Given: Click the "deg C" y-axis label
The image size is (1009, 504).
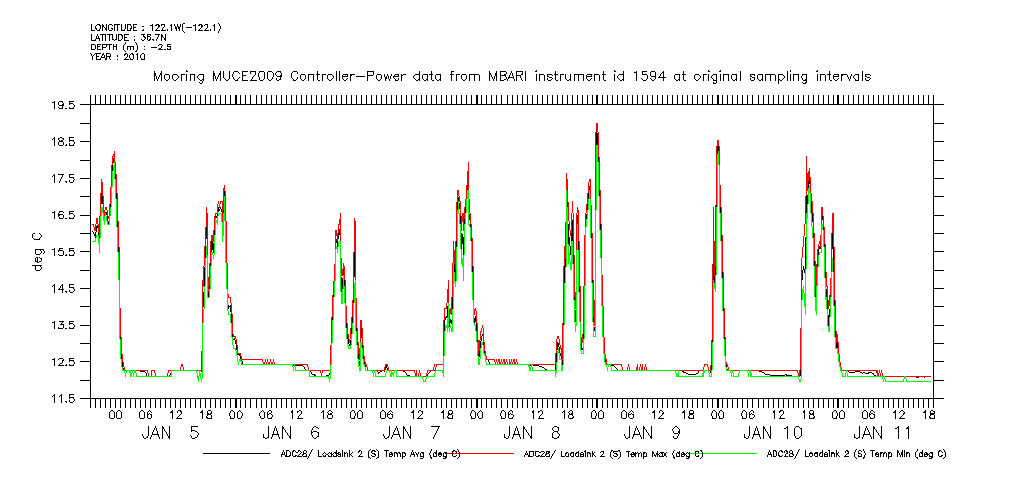Looking at the screenshot, I should 37,252.
